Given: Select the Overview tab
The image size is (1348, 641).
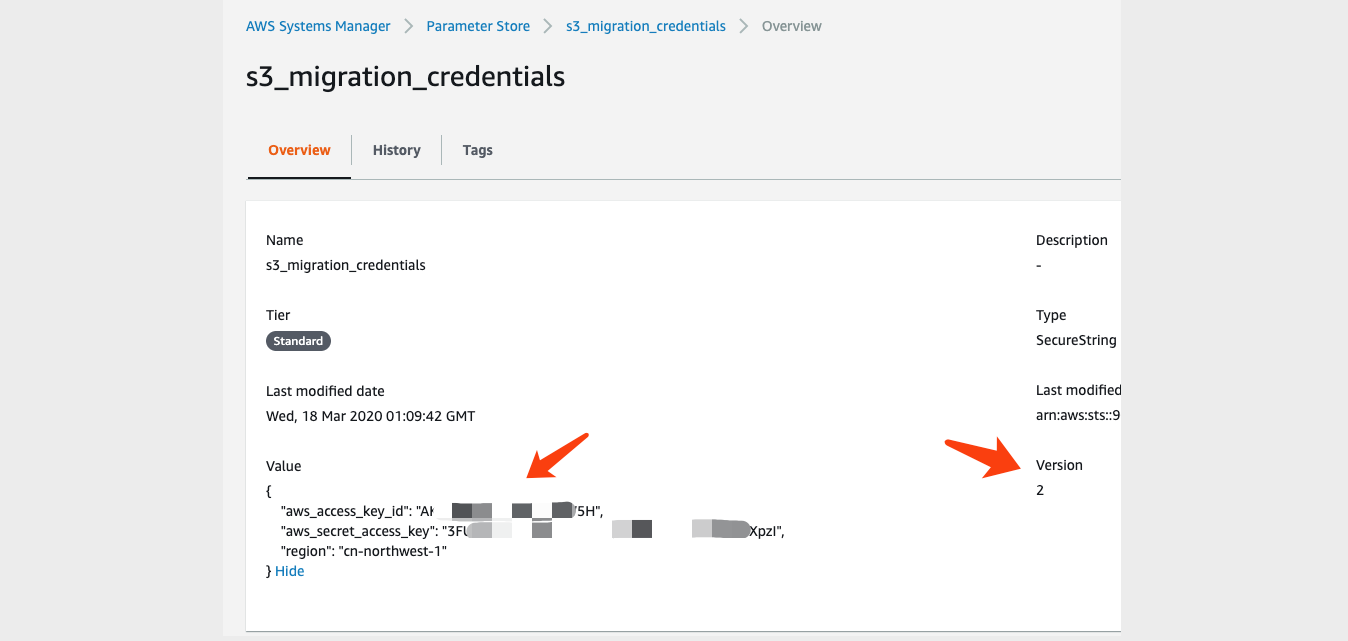Looking at the screenshot, I should (299, 149).
